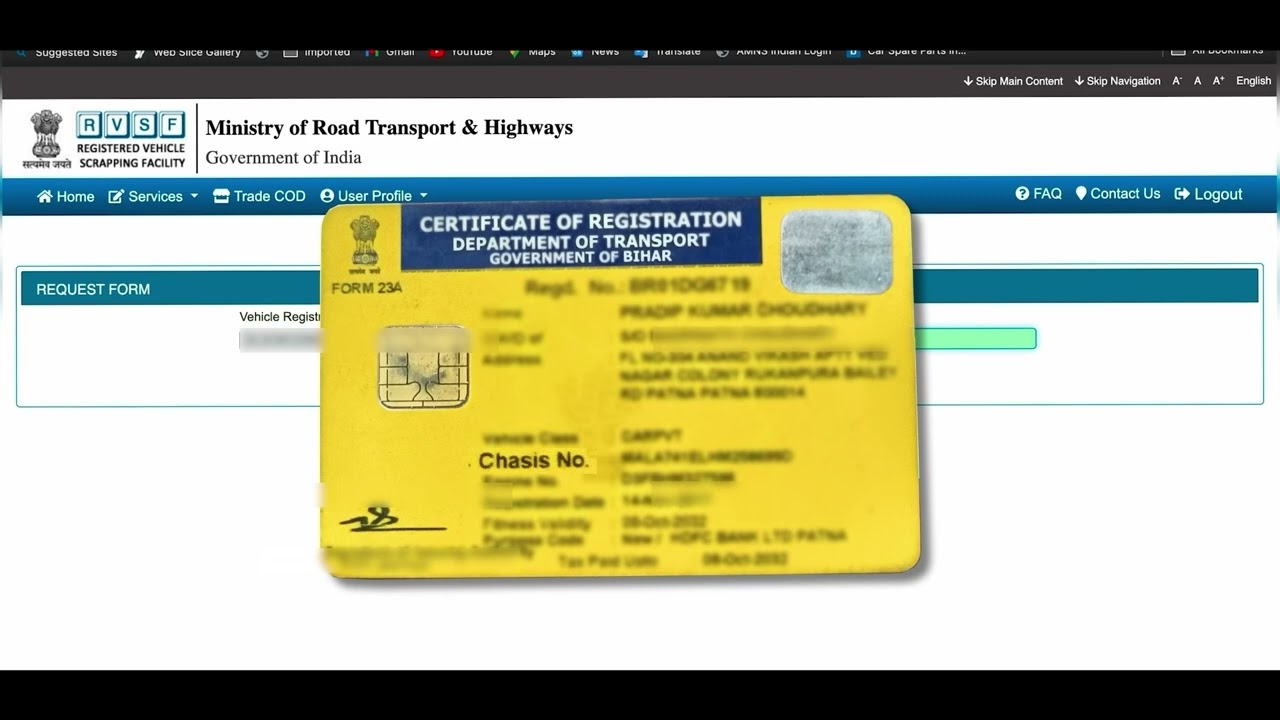Open the Gmail bookmark
The height and width of the screenshot is (720, 1280).
coord(390,52)
